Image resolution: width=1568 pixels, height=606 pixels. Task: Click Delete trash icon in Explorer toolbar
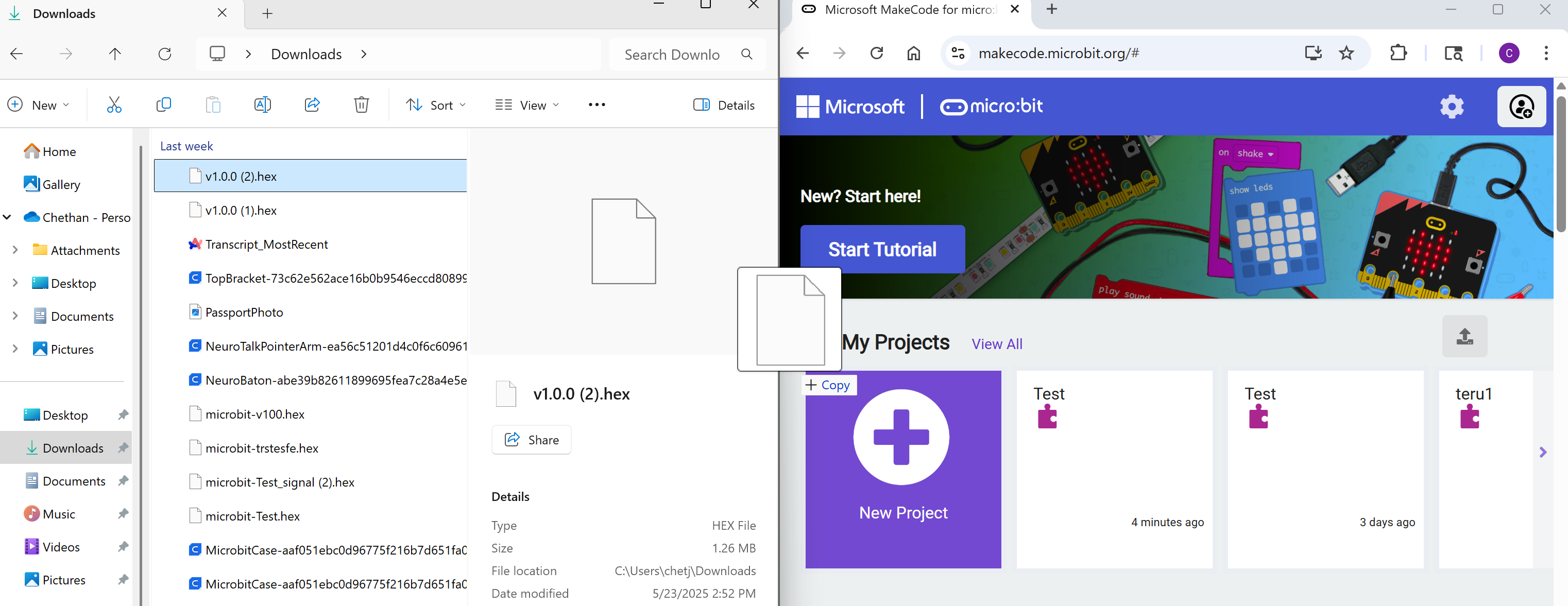point(362,105)
